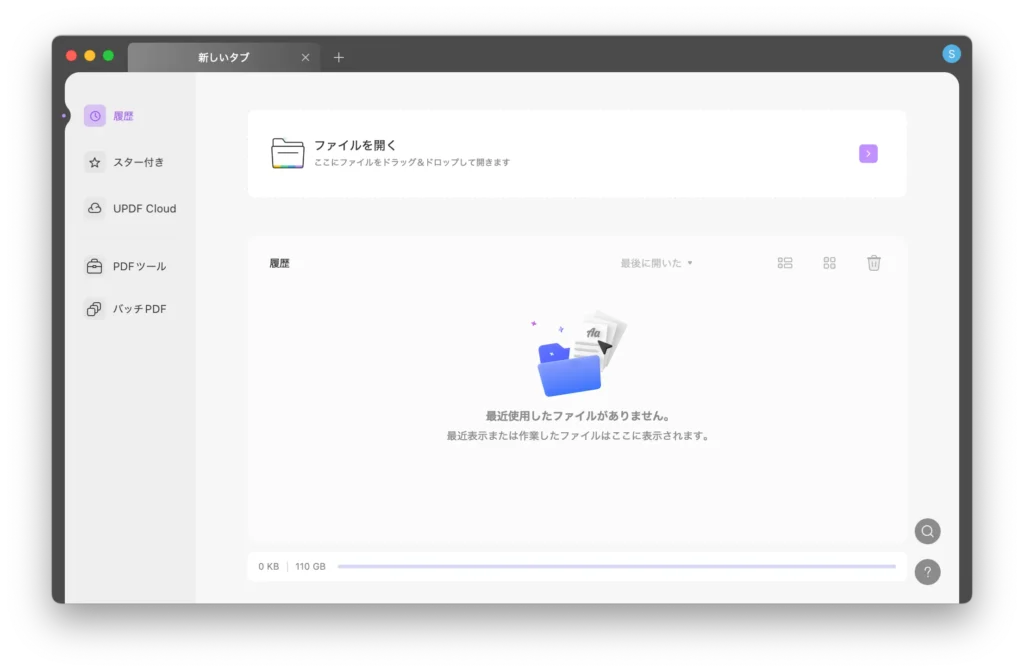
Task: Click the round search magnifier icon
Action: 927,531
